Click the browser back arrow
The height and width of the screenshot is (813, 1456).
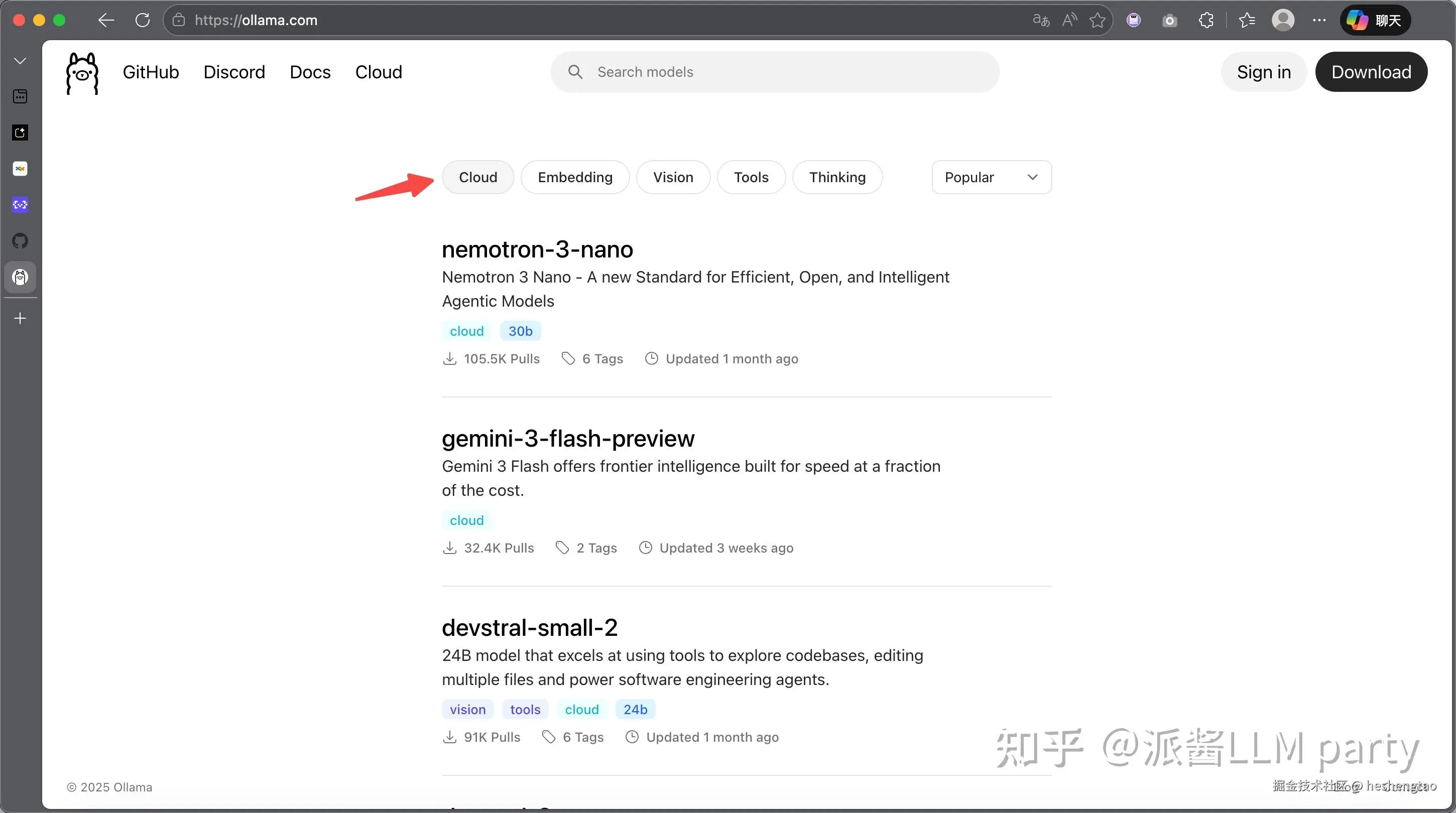pyautogui.click(x=106, y=21)
